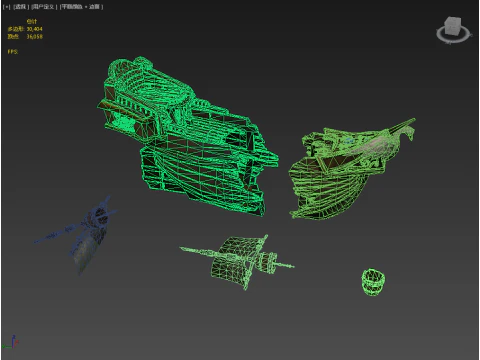The width and height of the screenshot is (480, 360).
Task: Select the small green barrel mesh
Action: (373, 282)
